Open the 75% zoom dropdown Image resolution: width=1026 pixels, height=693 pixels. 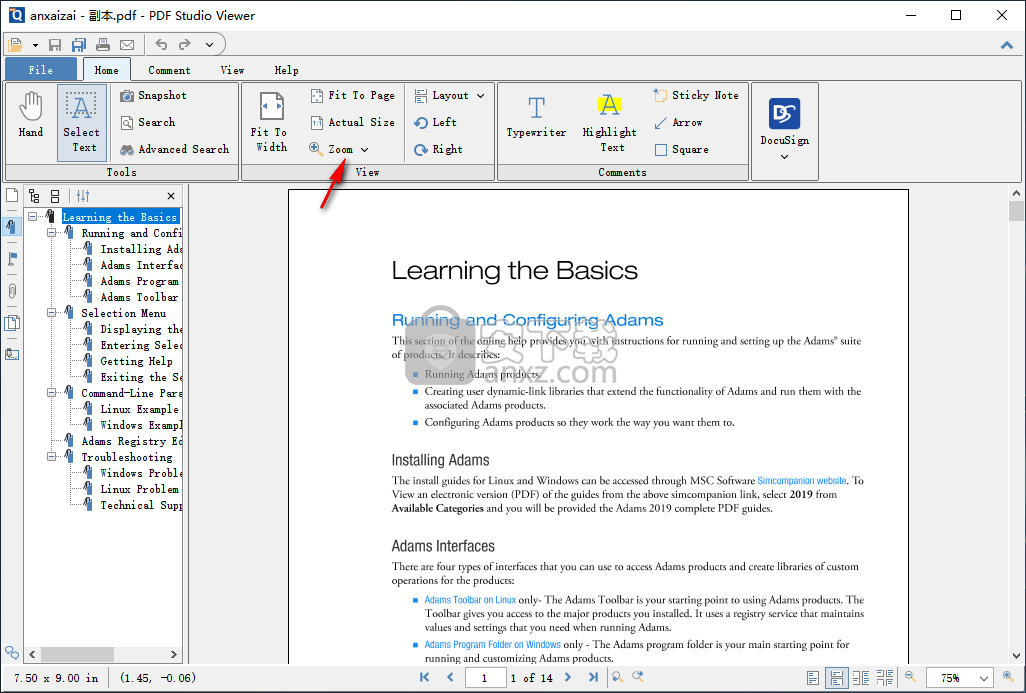tap(983, 679)
